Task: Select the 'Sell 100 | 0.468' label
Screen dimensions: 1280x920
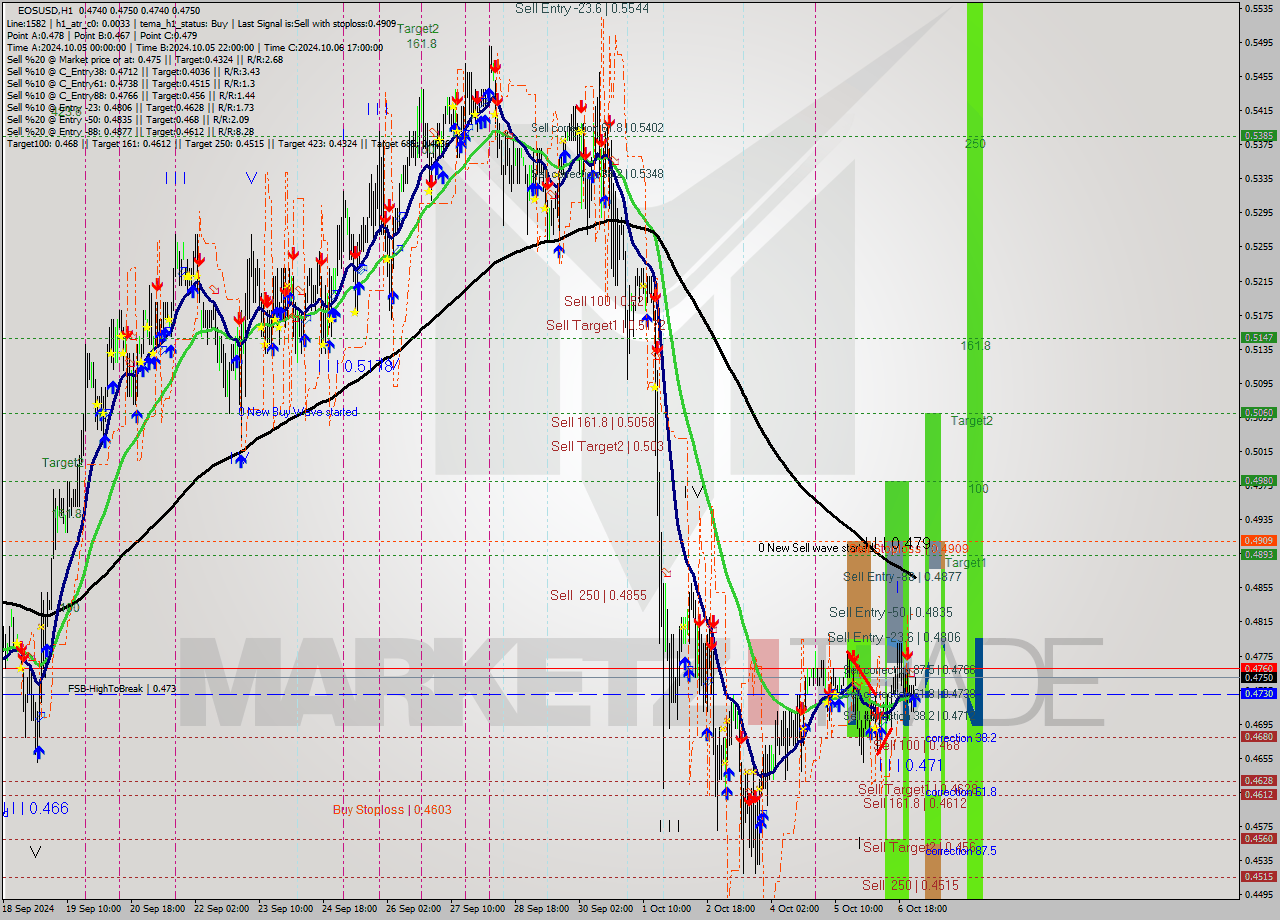Action: click(917, 745)
